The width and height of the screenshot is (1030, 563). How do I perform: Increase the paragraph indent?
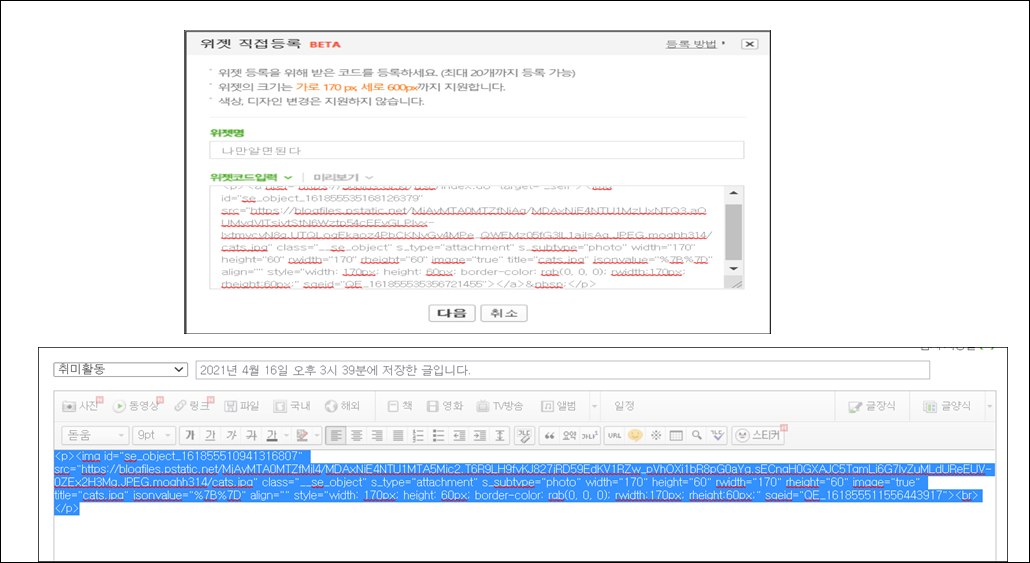(480, 435)
